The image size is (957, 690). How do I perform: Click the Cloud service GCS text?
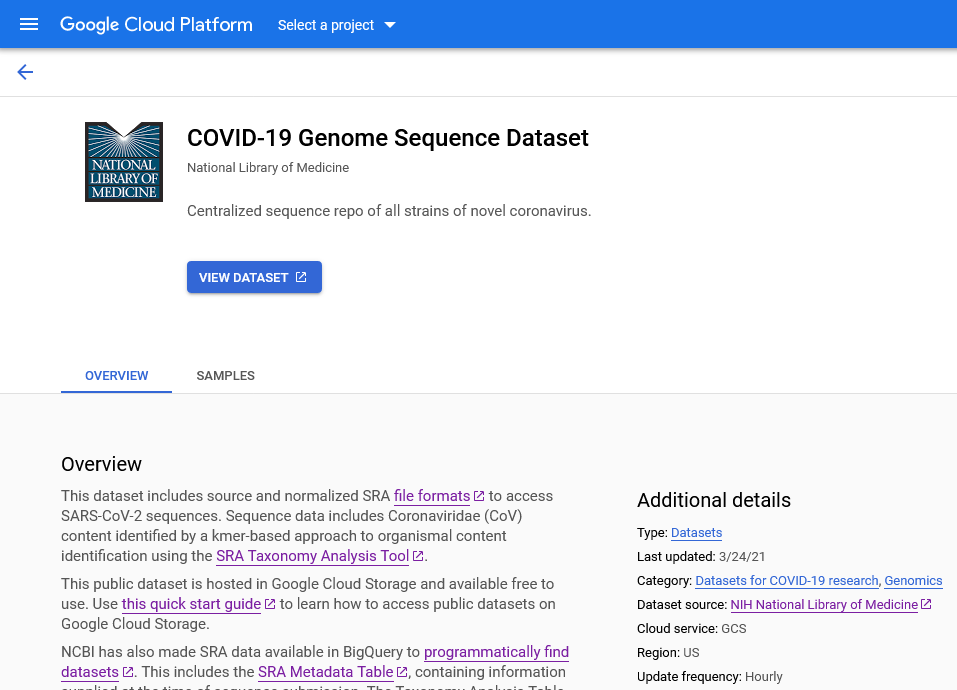(x=692, y=628)
